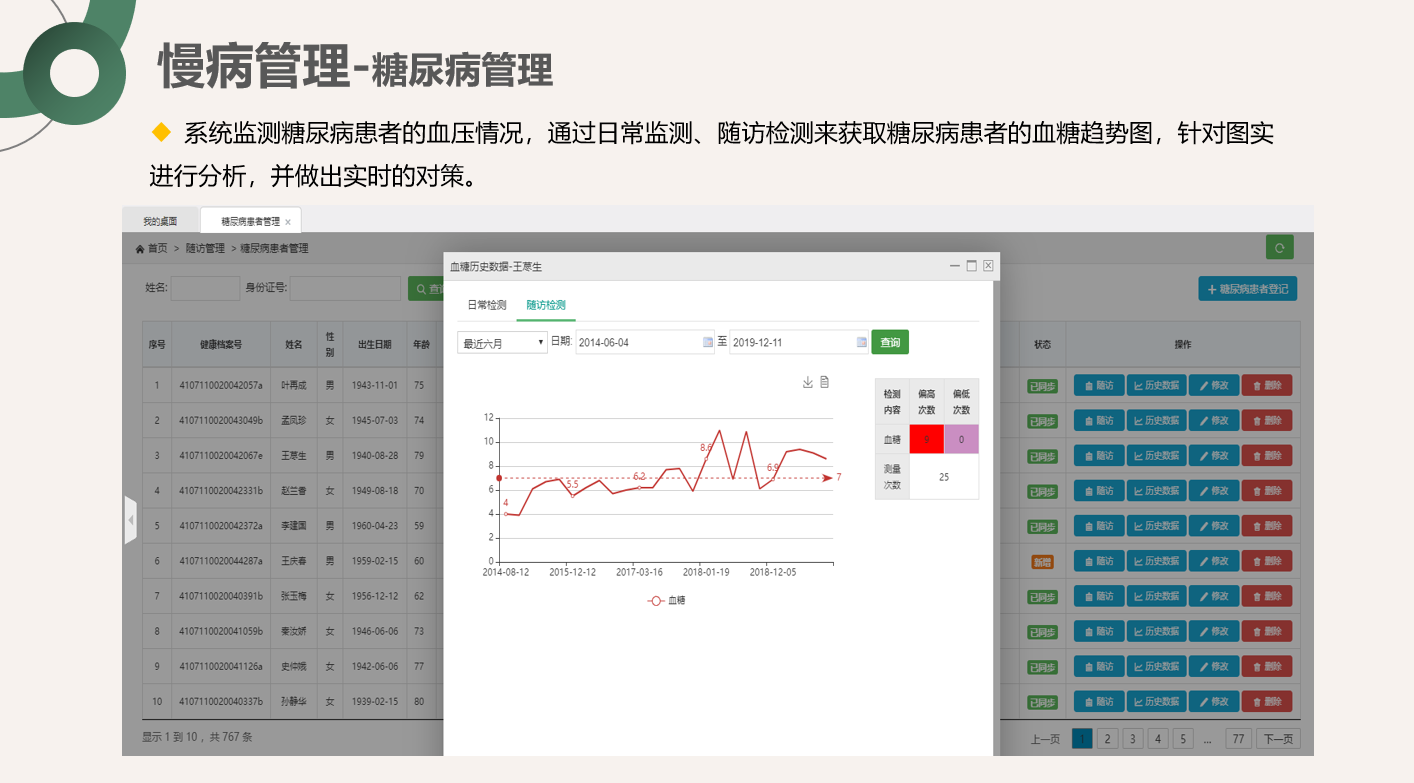Go to page 5 in pagination
The width and height of the screenshot is (1414, 783).
click(x=1183, y=739)
